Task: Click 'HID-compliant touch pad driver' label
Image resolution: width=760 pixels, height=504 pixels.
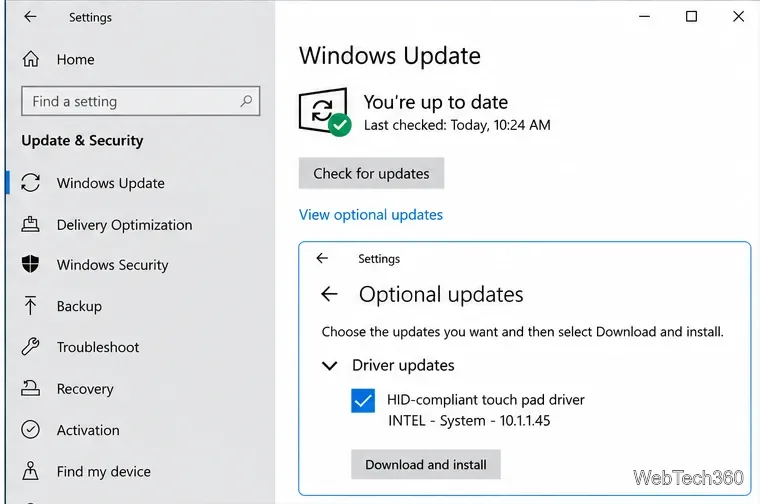Action: 486,400
